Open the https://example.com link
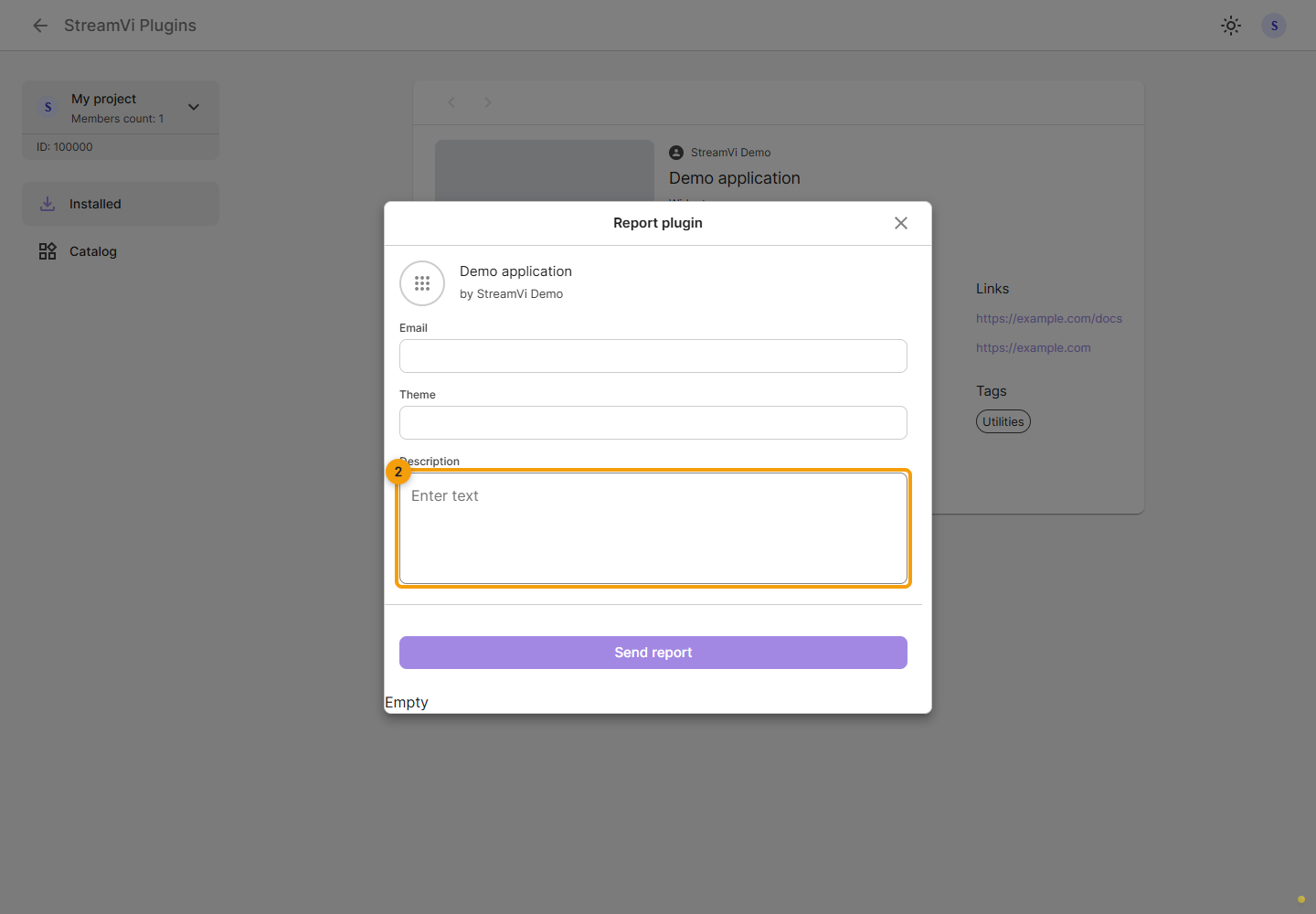The height and width of the screenshot is (914, 1316). point(1034,348)
